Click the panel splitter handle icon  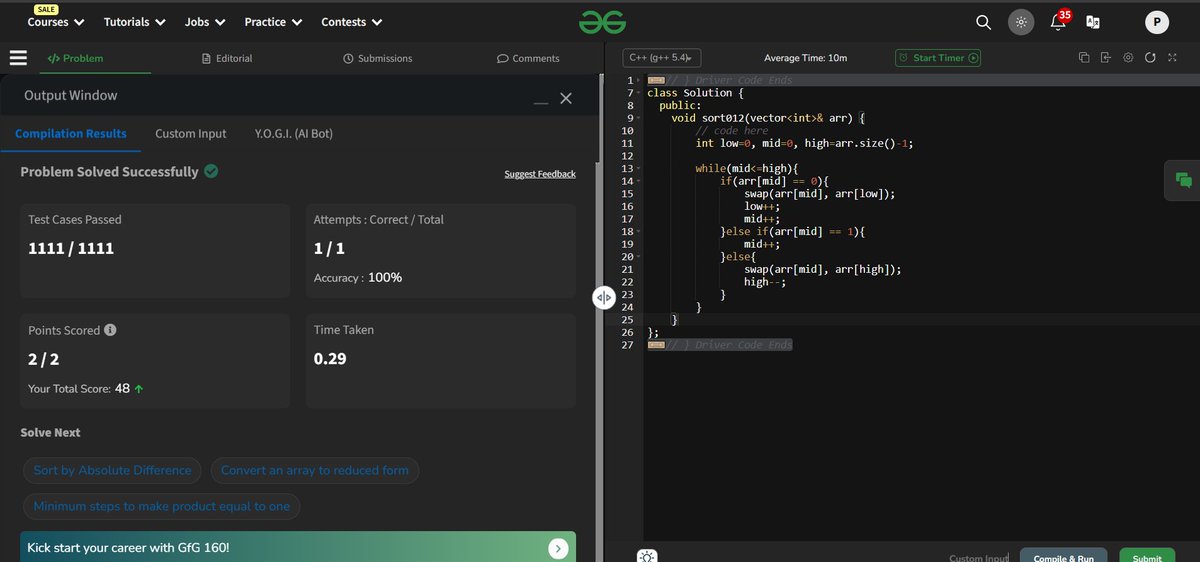click(x=604, y=298)
